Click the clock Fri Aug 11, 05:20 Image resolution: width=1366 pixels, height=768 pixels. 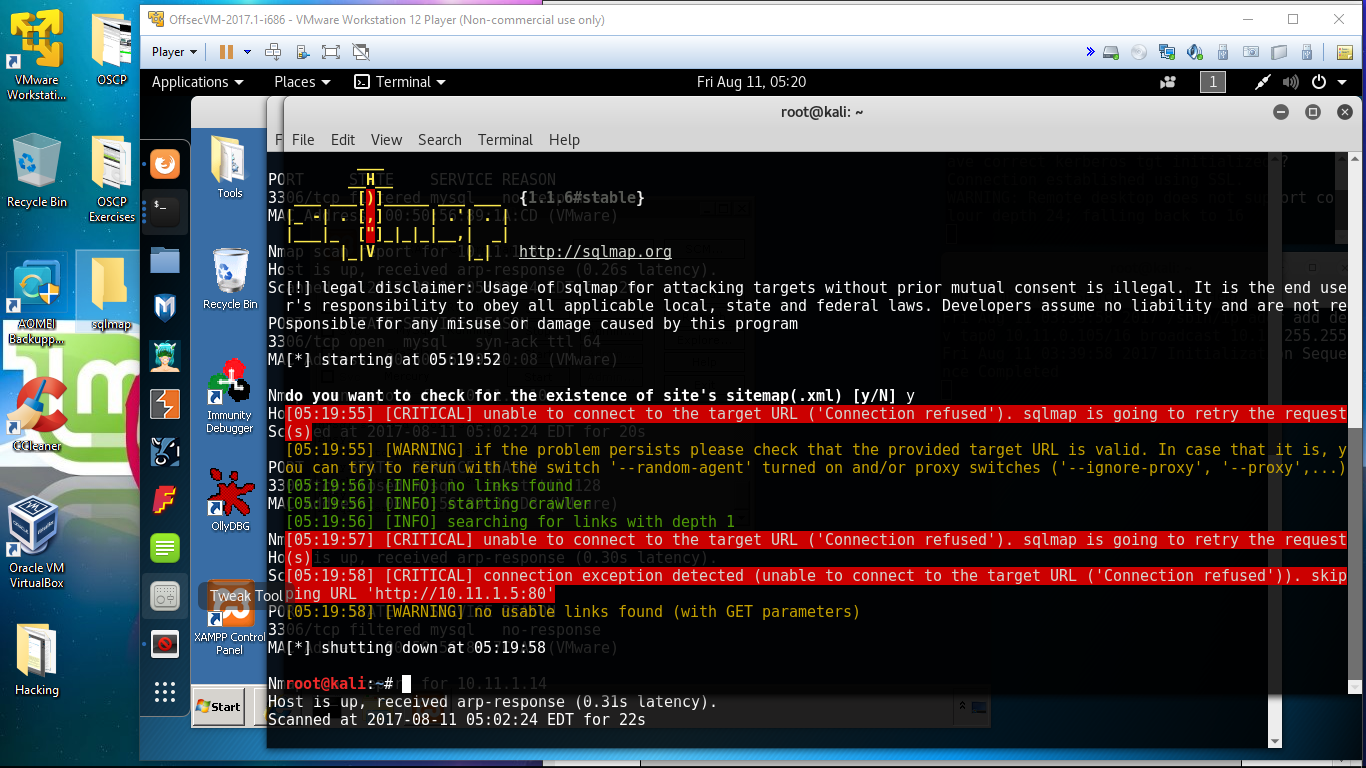(751, 82)
